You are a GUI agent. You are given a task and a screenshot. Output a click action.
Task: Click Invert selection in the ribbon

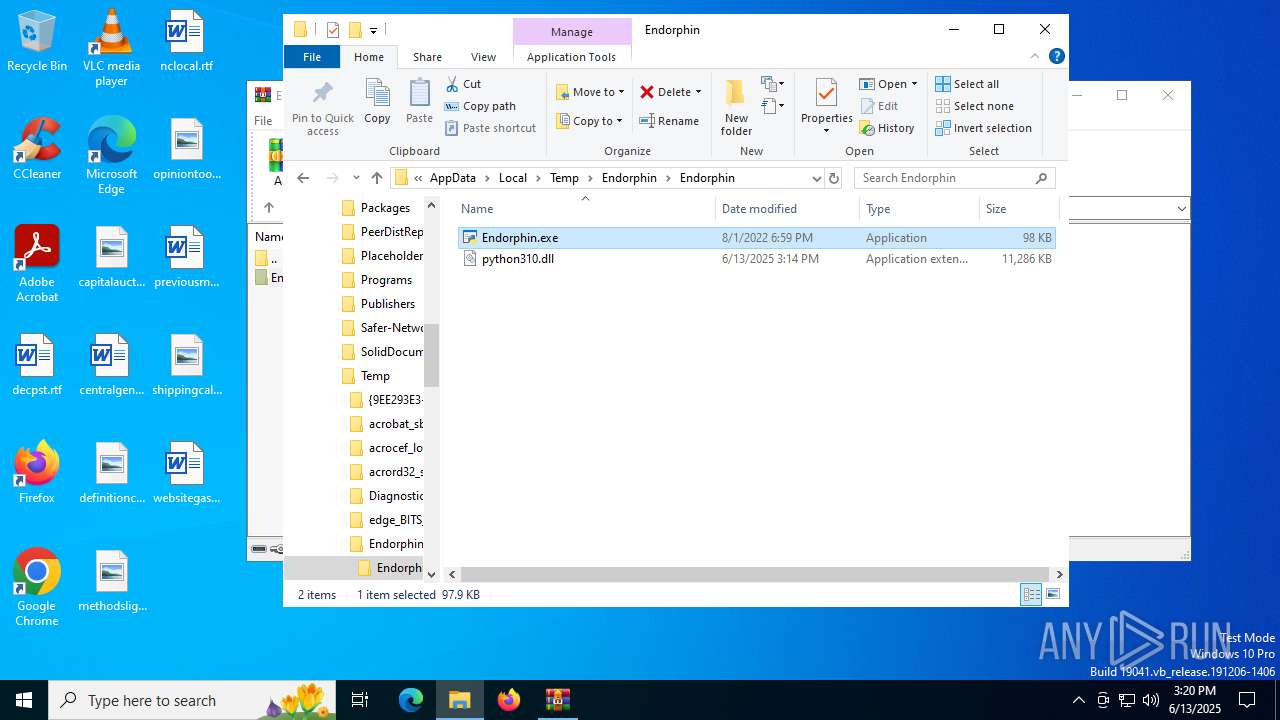[983, 128]
